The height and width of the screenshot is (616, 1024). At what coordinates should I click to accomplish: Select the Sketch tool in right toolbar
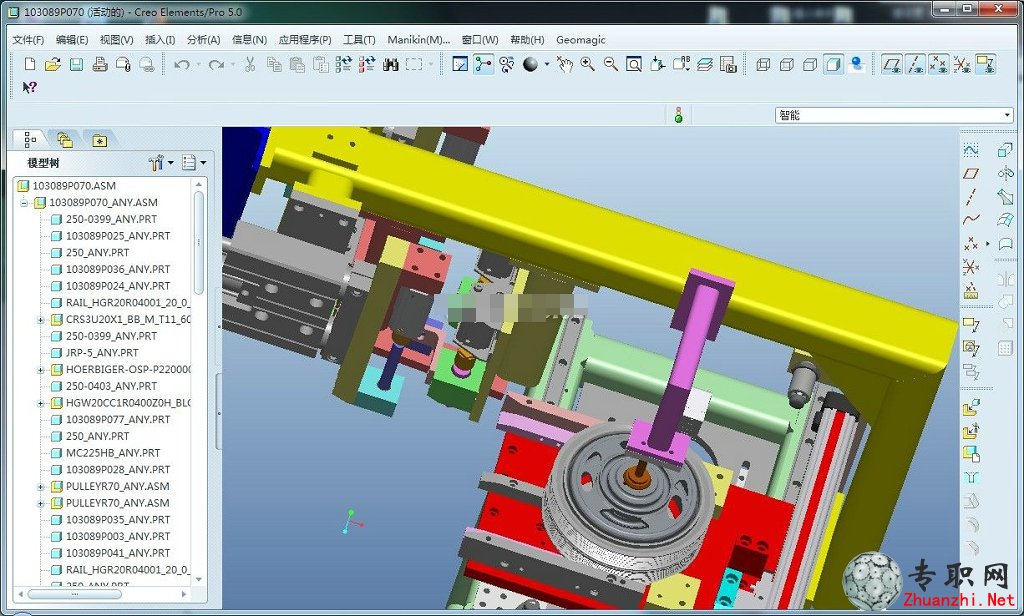(x=970, y=150)
